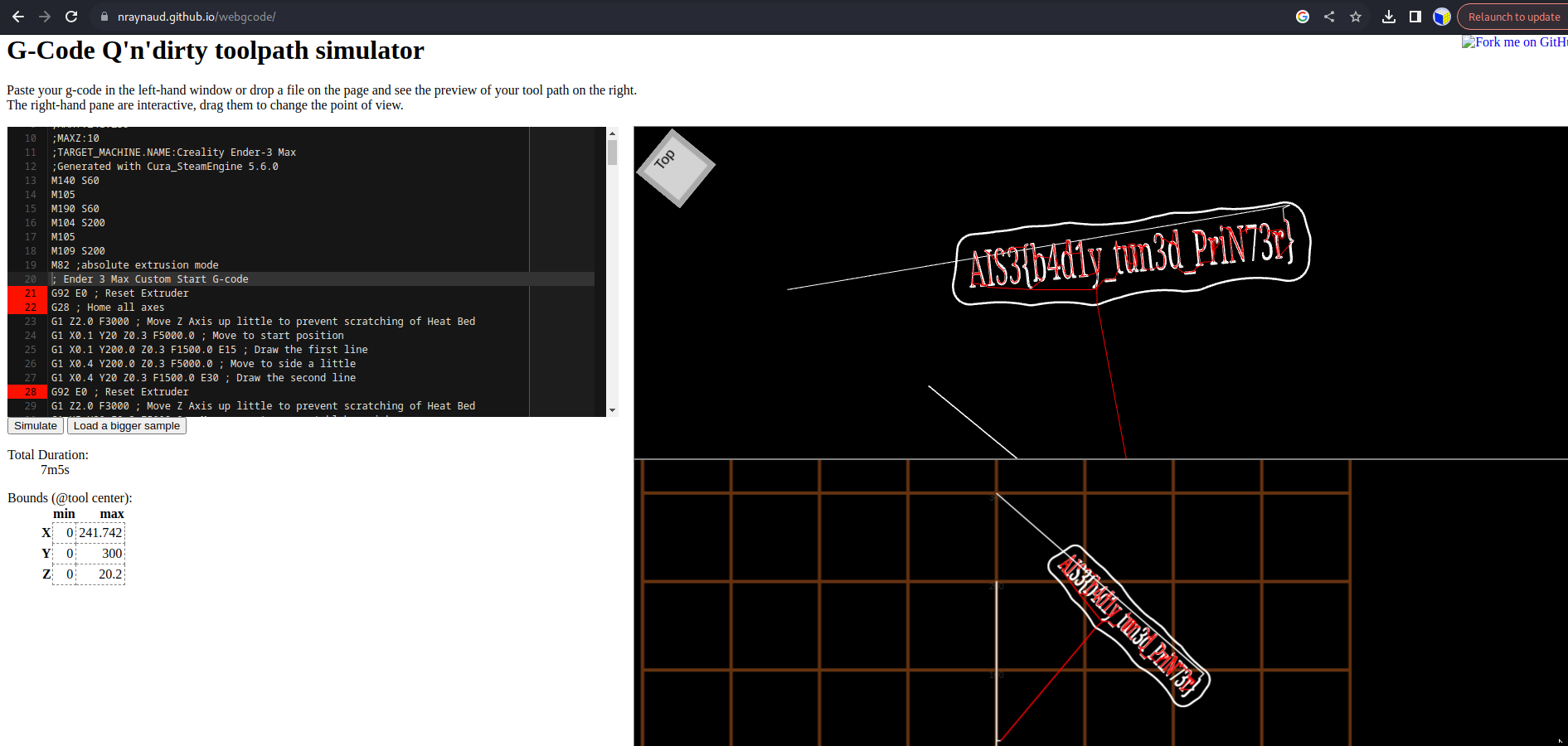Click the code editor scroll-up arrow
The width and height of the screenshot is (1568, 746).
click(x=612, y=133)
